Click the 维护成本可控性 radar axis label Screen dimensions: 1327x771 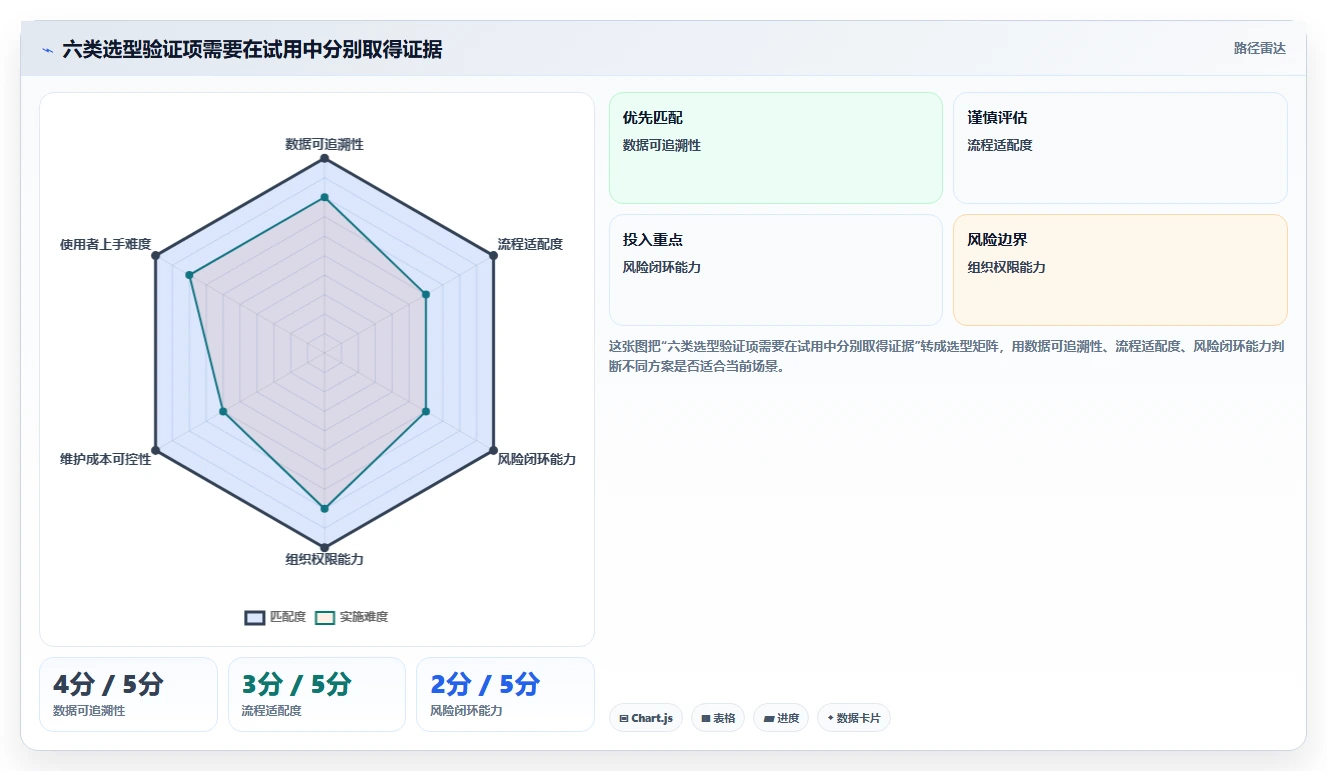[x=105, y=459]
